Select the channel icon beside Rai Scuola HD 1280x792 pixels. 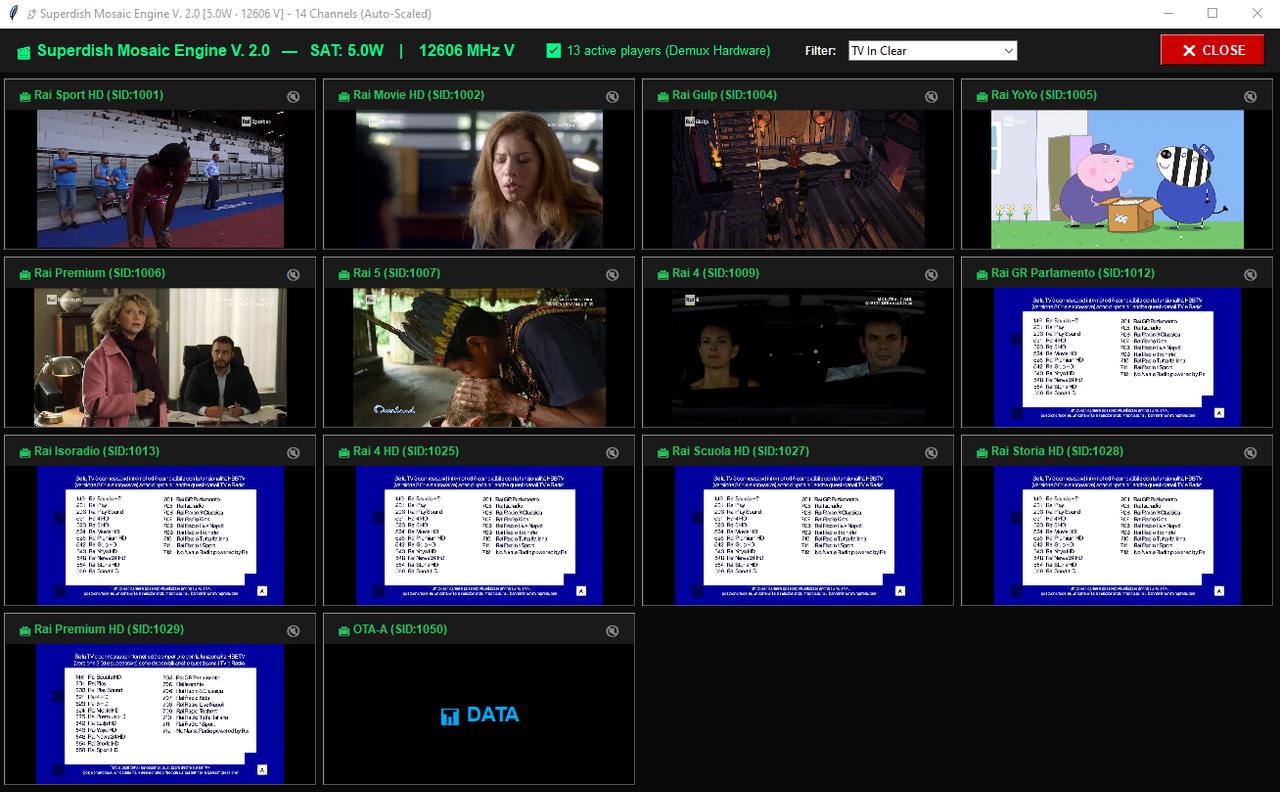662,452
